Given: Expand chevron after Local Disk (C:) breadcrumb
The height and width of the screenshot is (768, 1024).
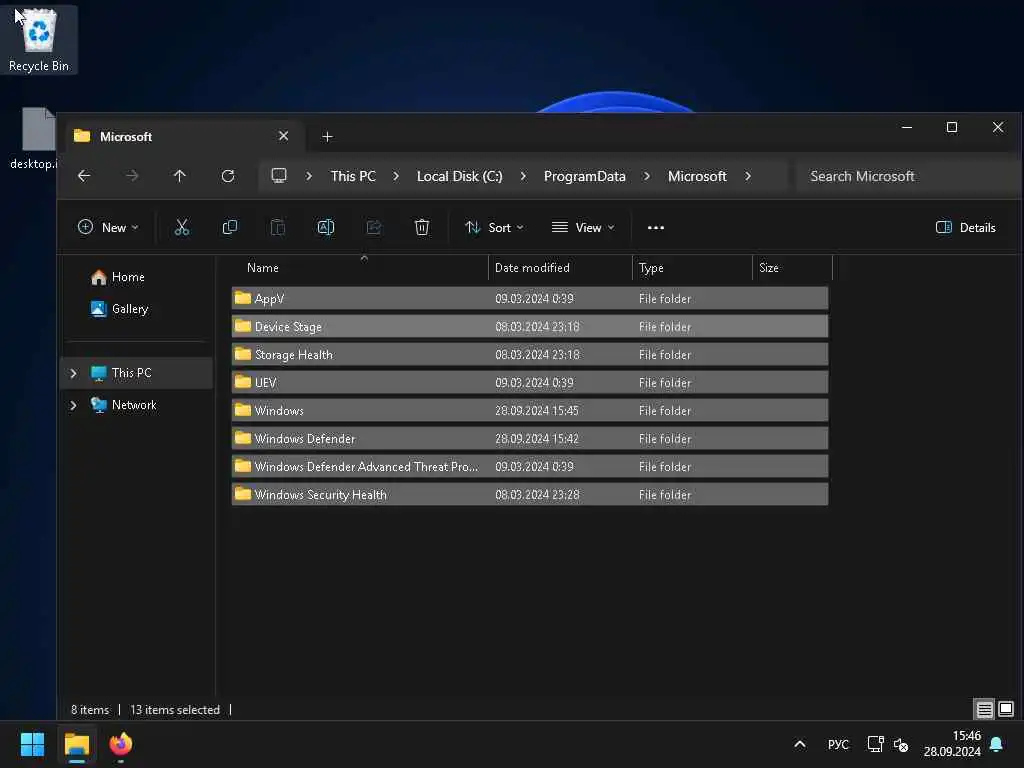Looking at the screenshot, I should coord(523,176).
